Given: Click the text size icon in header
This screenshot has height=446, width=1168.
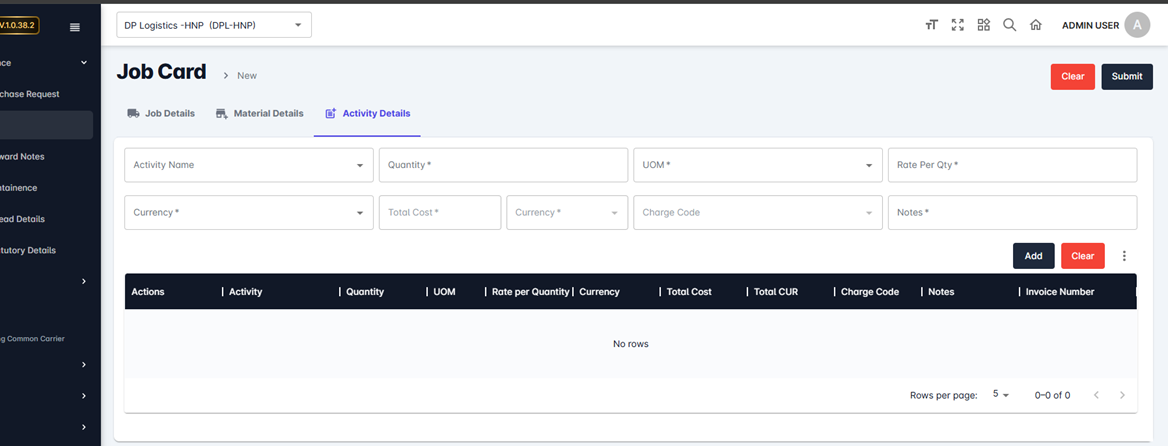Looking at the screenshot, I should (931, 25).
